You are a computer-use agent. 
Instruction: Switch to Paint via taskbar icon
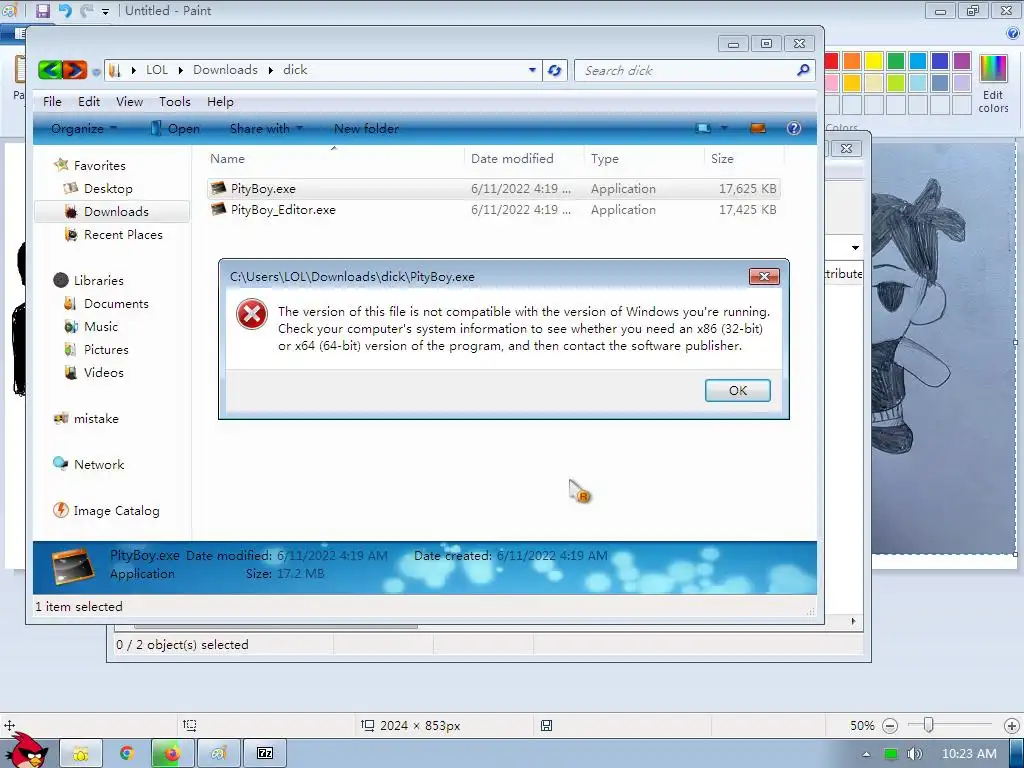[x=219, y=754]
